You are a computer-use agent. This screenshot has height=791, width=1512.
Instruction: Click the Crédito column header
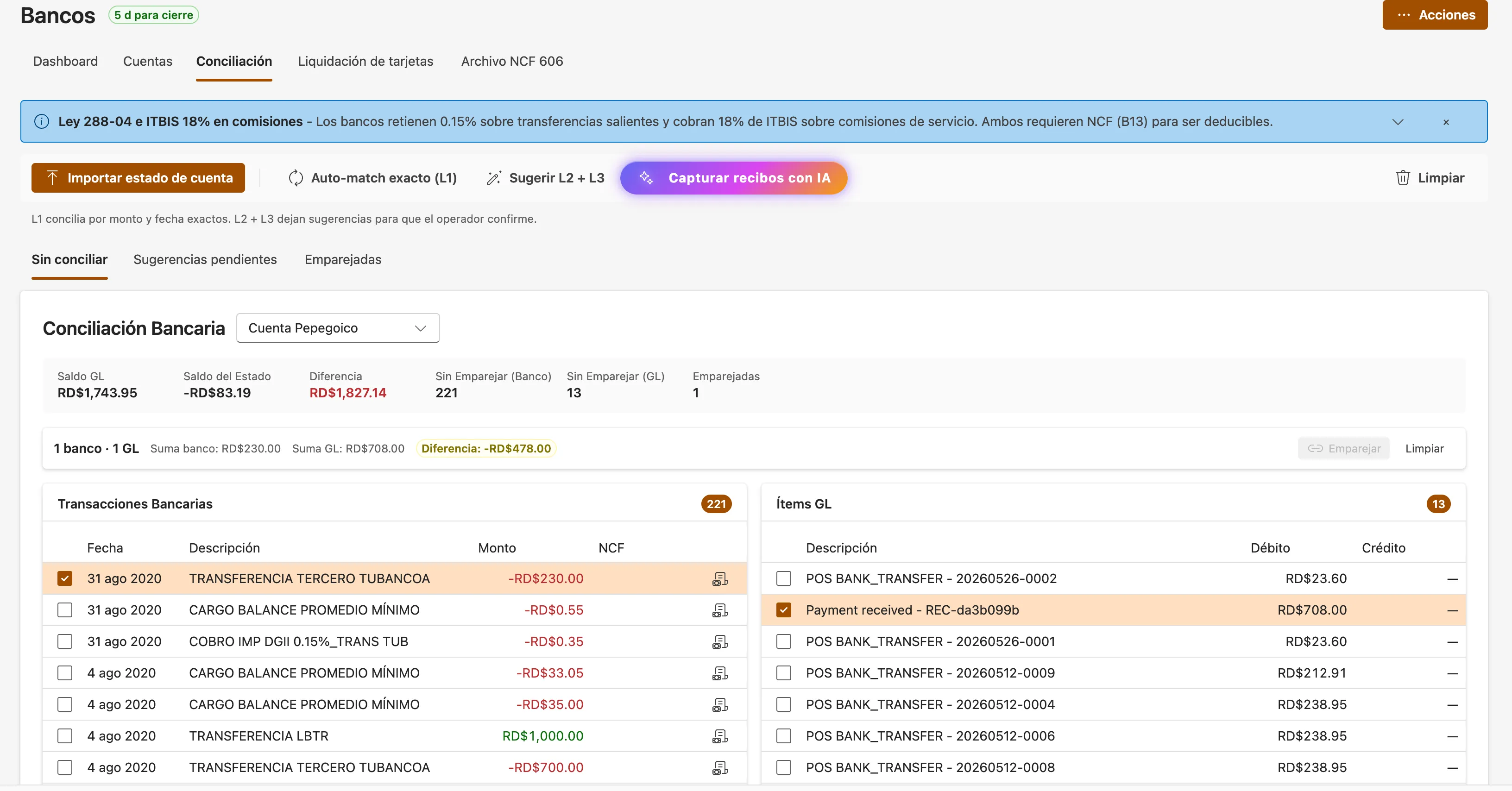coord(1384,548)
